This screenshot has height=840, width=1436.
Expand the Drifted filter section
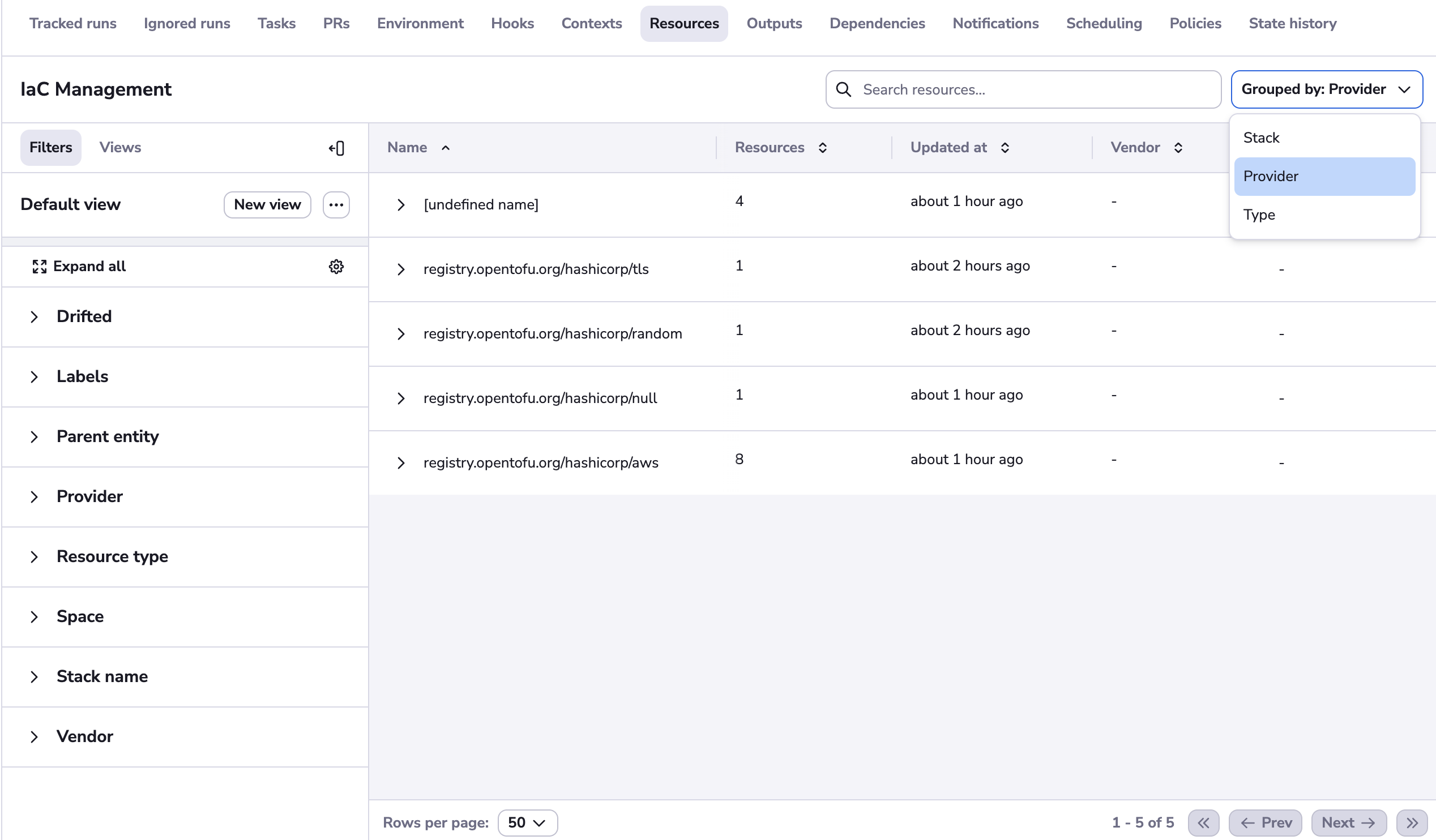[34, 316]
